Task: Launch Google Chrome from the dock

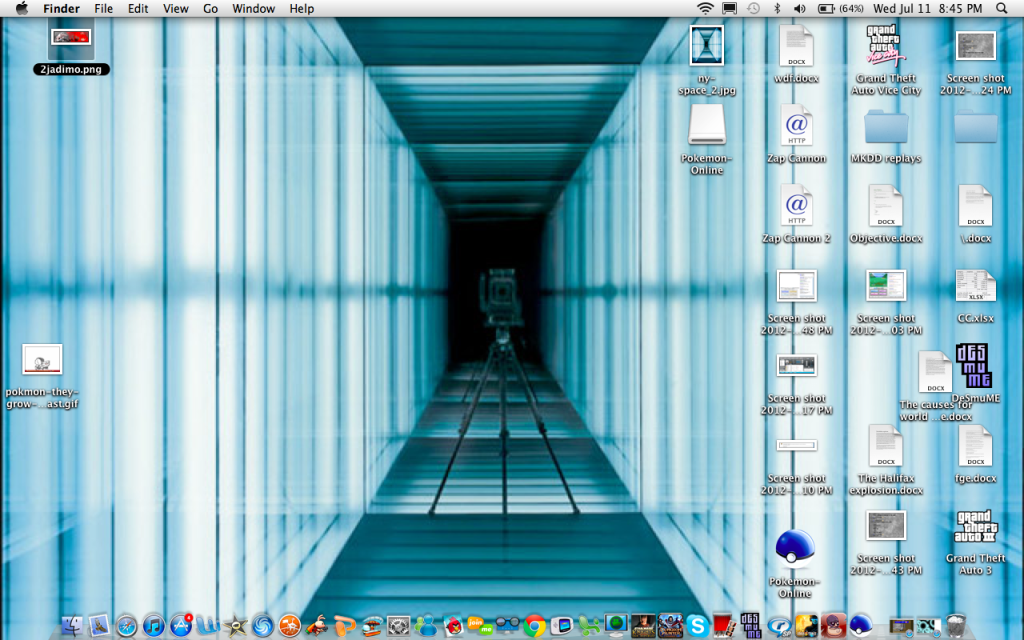Action: [534, 626]
